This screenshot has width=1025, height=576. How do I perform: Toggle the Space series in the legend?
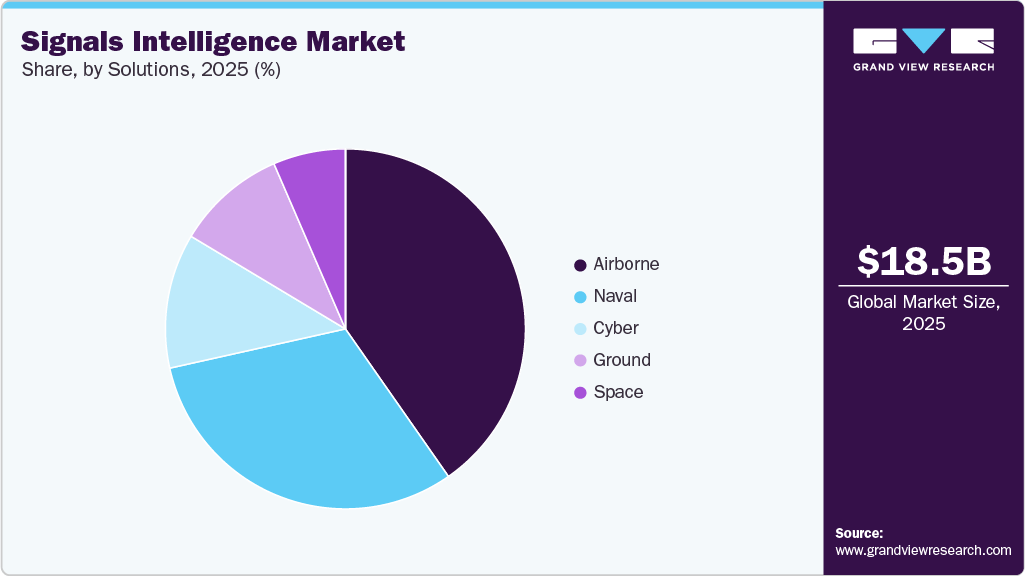(618, 392)
